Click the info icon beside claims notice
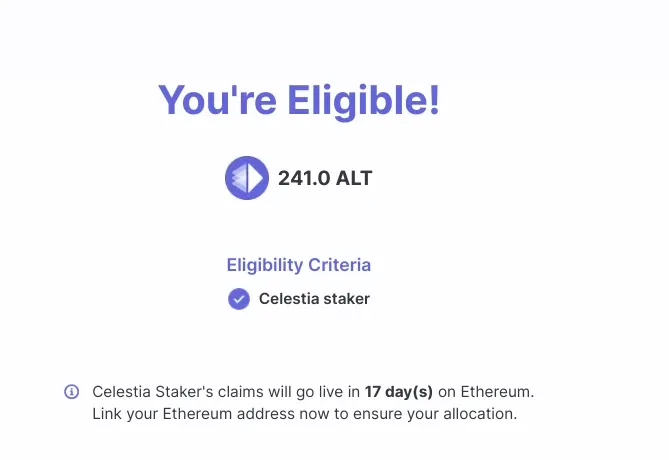The width and height of the screenshot is (669, 460). coord(72,391)
